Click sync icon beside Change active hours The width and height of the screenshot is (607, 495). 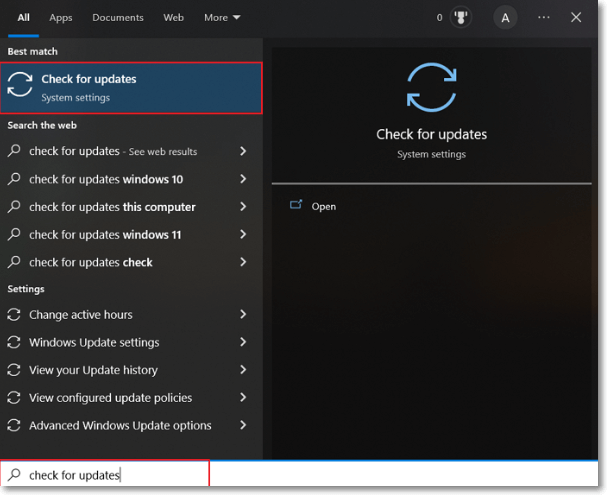14,315
